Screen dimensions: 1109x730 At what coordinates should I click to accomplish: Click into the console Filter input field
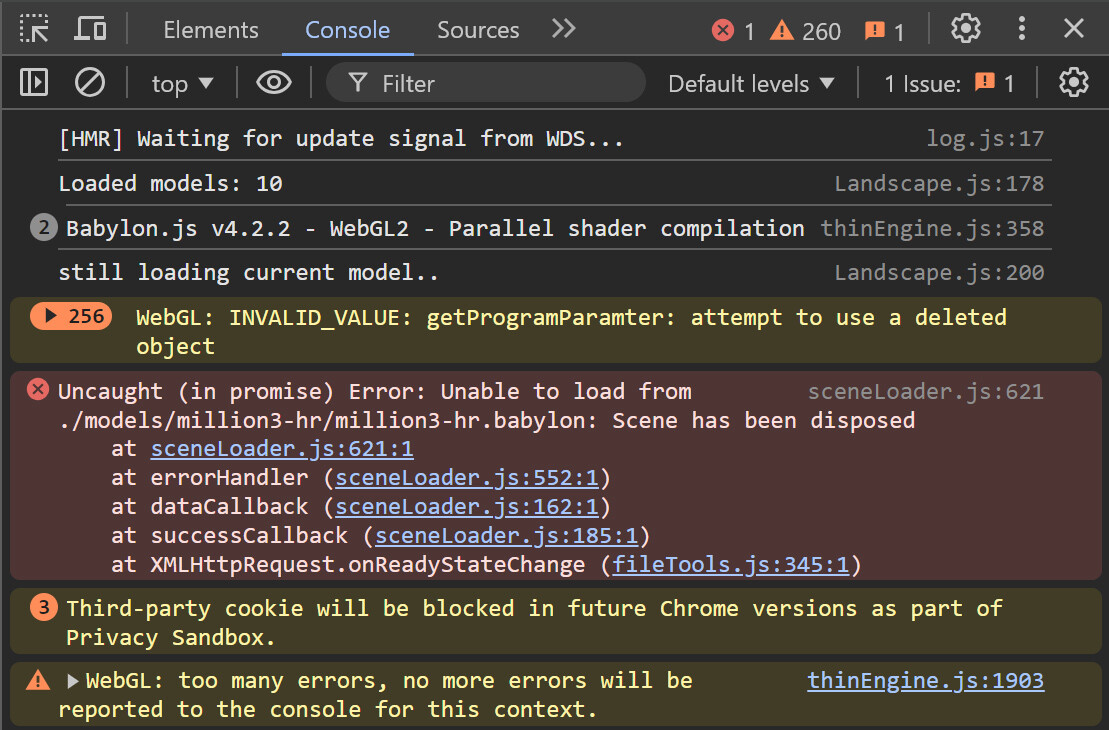tap(500, 83)
